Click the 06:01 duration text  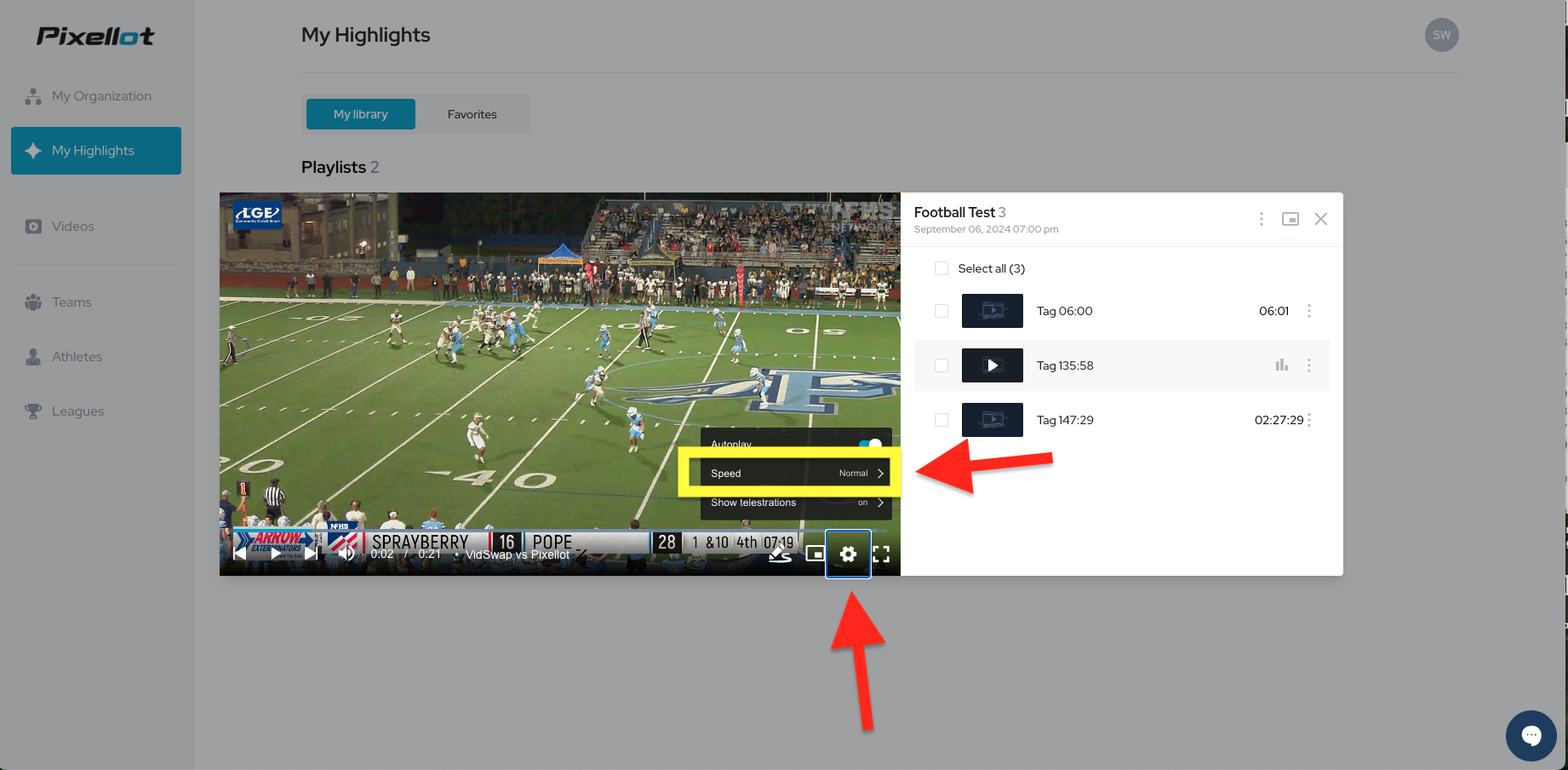tap(1274, 311)
